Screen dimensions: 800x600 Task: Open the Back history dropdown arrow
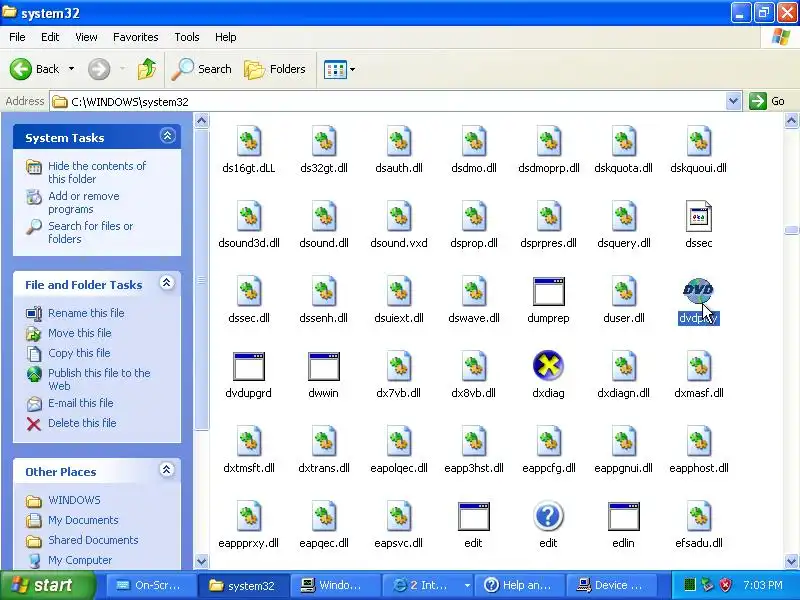tap(71, 68)
